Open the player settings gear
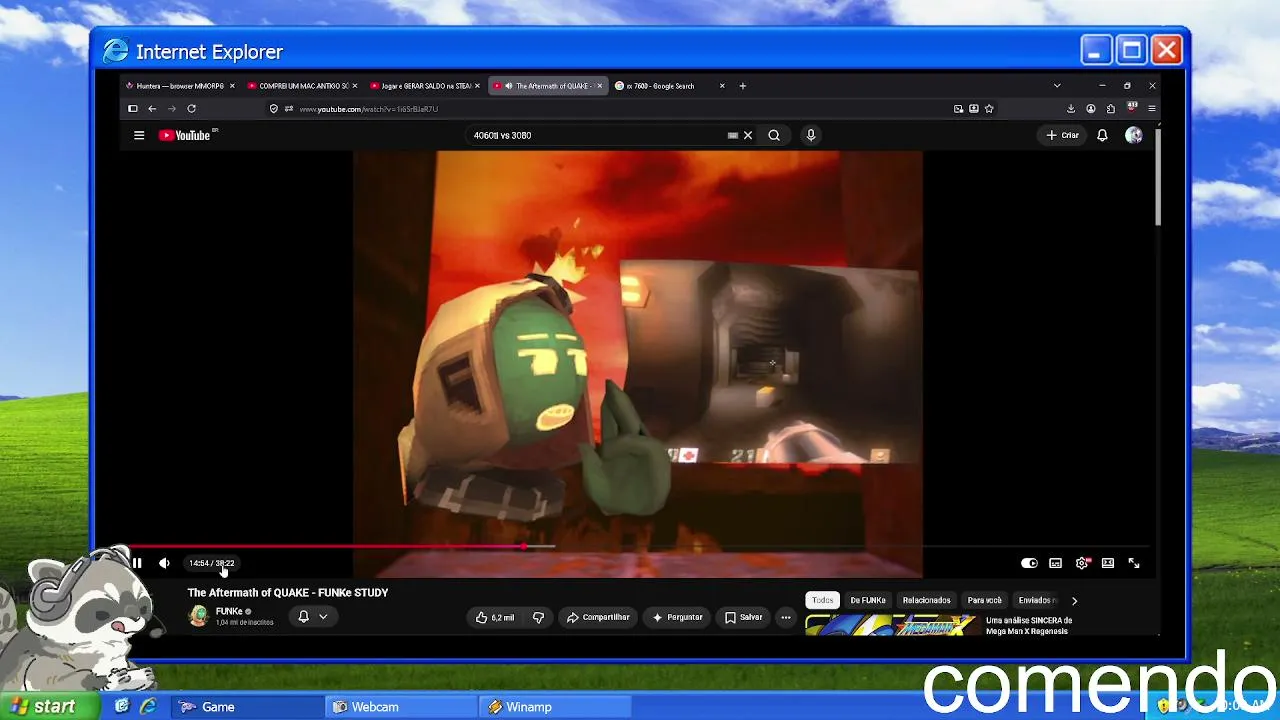Viewport: 1280px width, 720px height. pos(1081,563)
